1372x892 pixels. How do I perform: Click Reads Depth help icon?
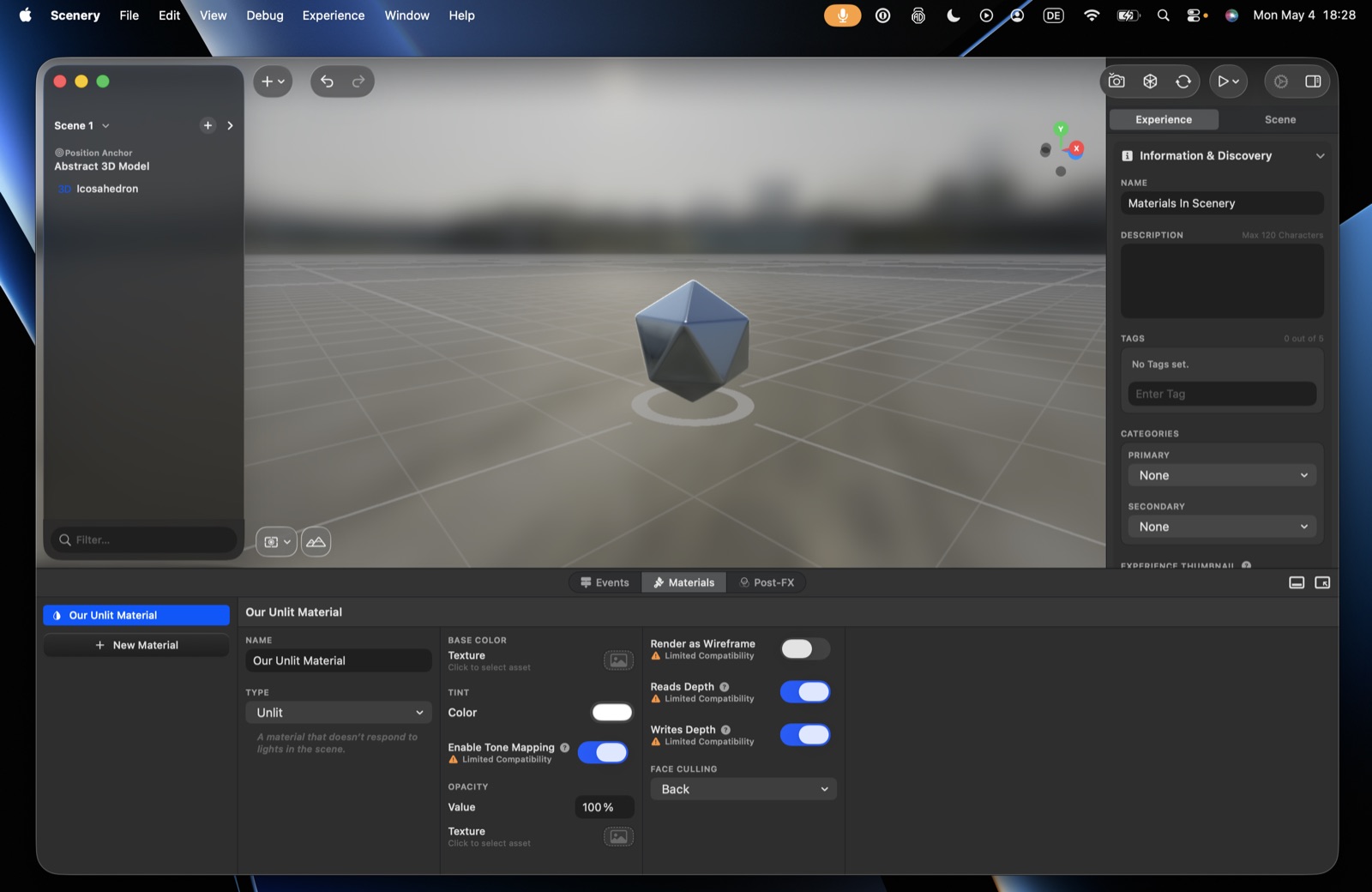point(724,687)
